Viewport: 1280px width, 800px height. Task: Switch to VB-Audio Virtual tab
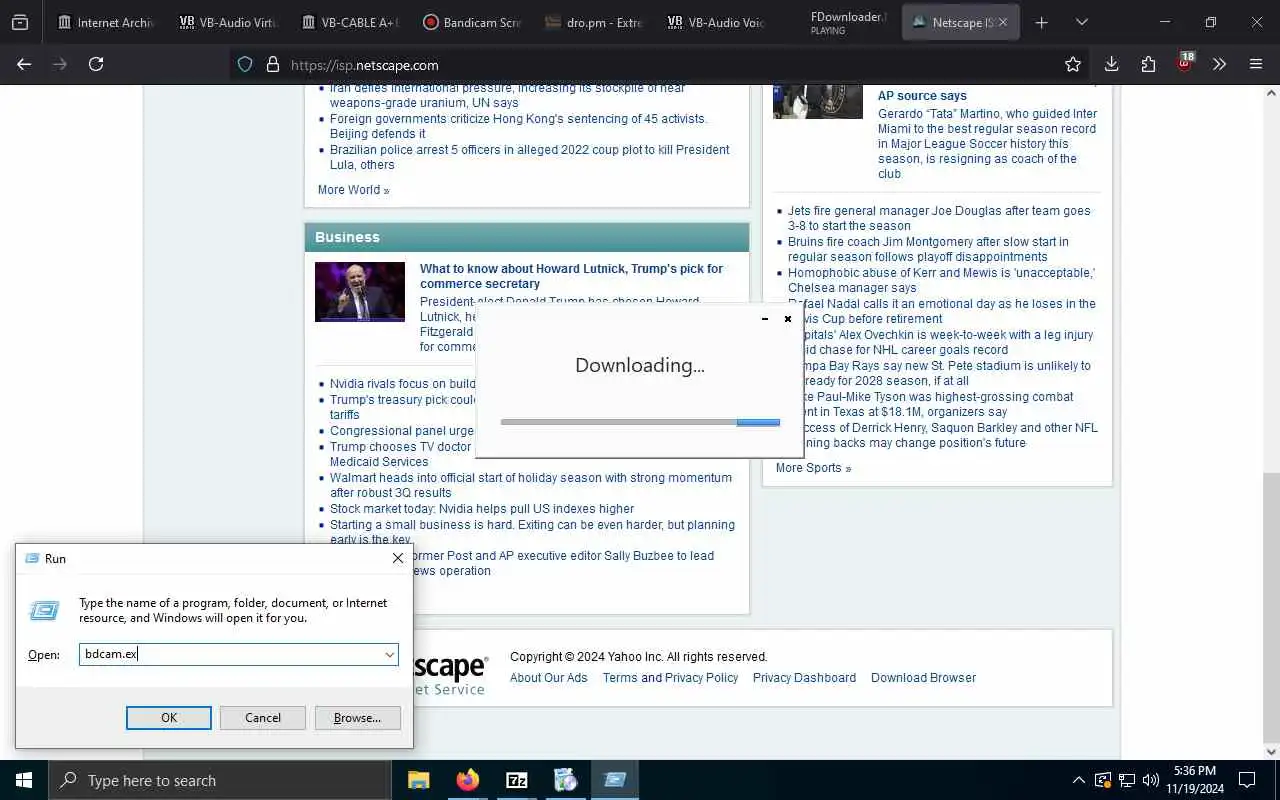point(229,22)
